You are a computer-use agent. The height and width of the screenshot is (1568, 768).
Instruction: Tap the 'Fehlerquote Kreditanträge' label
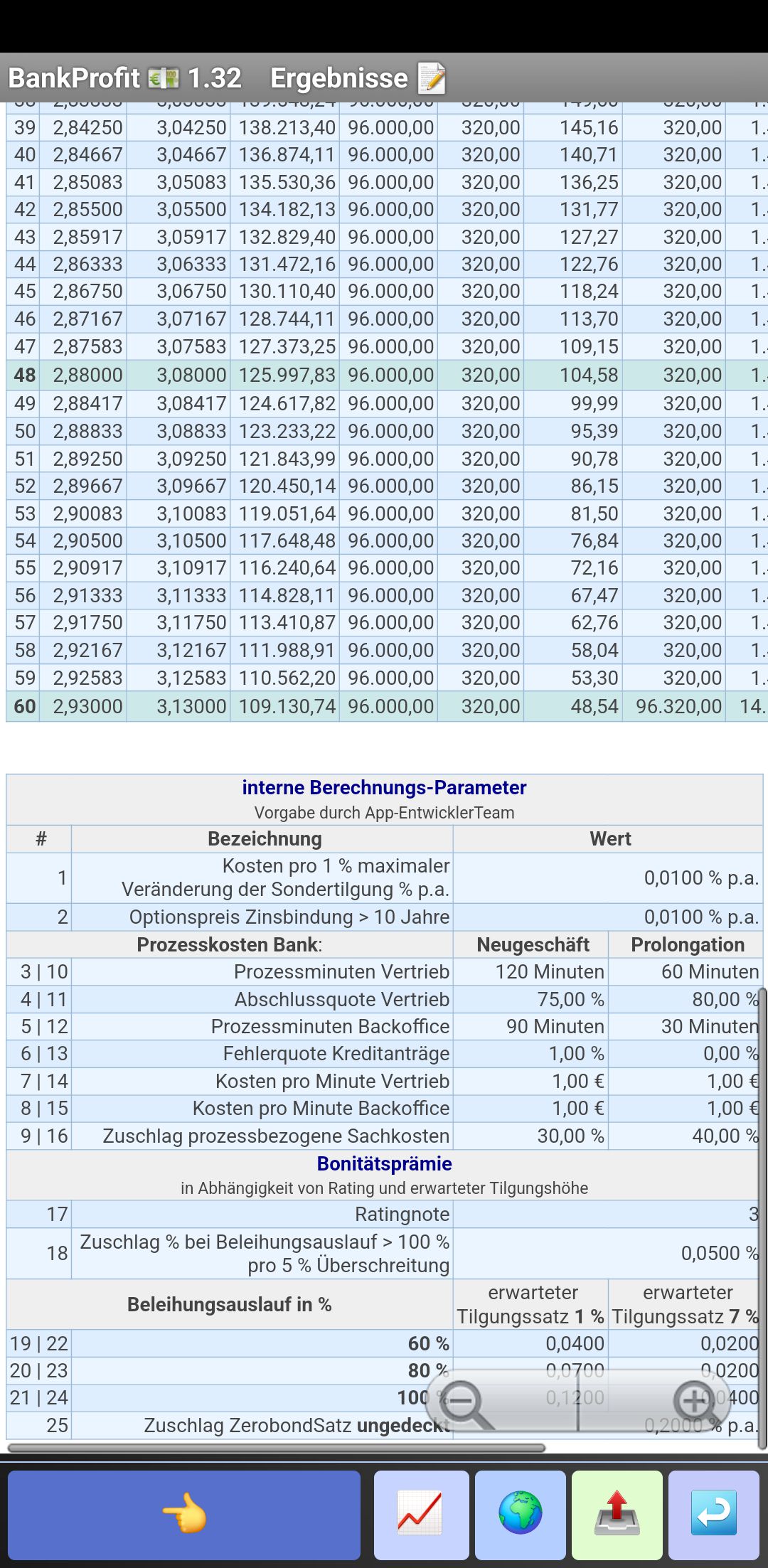(x=336, y=1053)
